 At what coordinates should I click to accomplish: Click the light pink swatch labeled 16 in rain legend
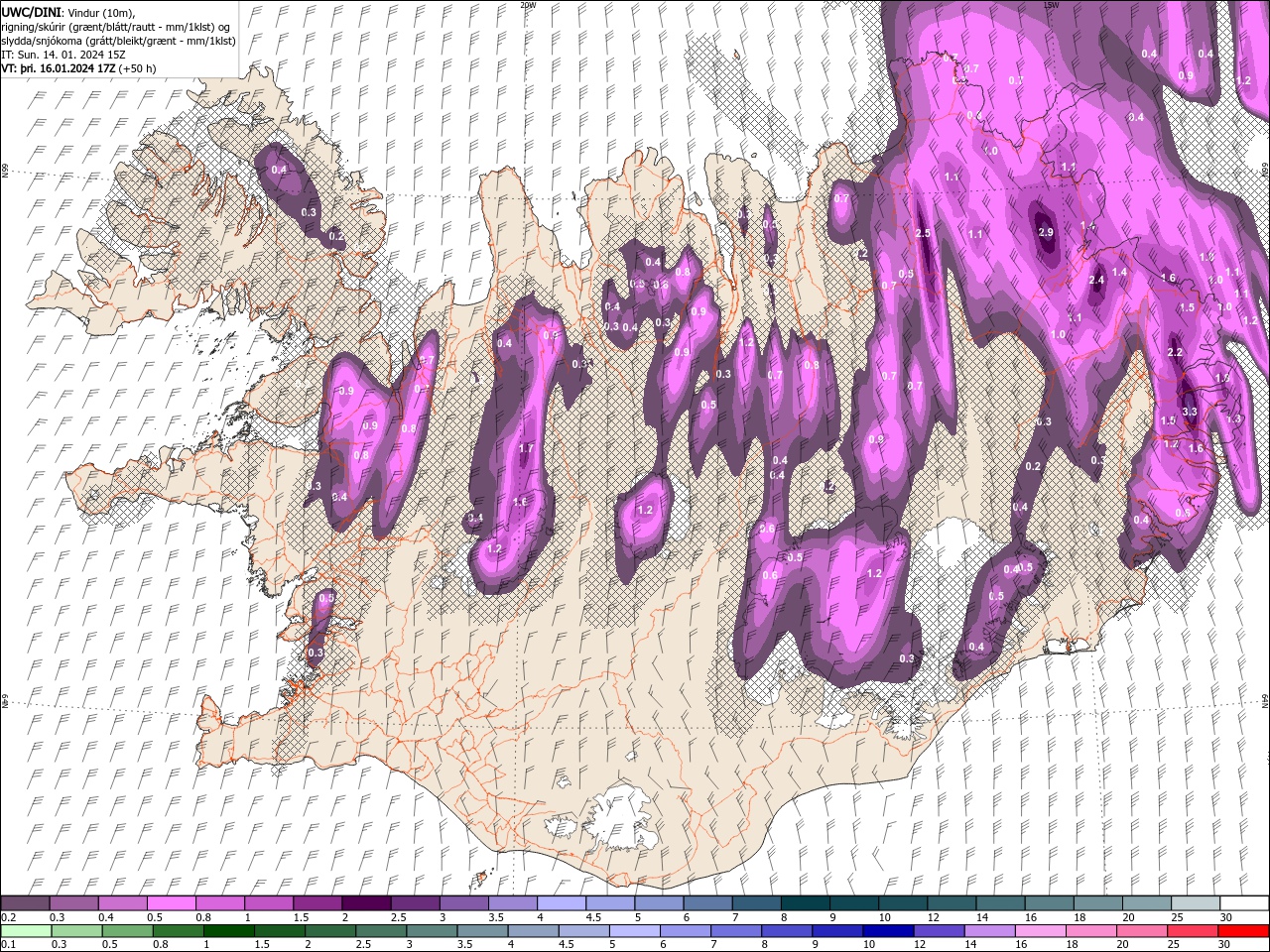coord(1040,930)
